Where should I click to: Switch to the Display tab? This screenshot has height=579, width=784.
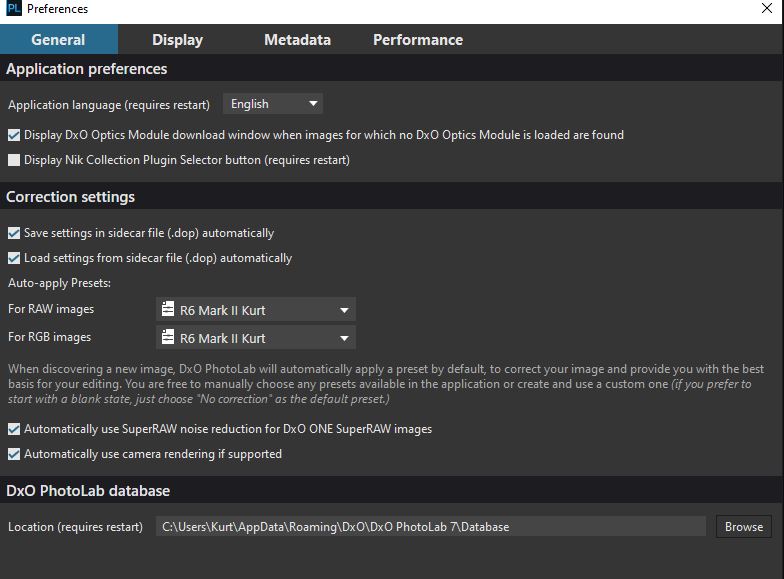[177, 40]
